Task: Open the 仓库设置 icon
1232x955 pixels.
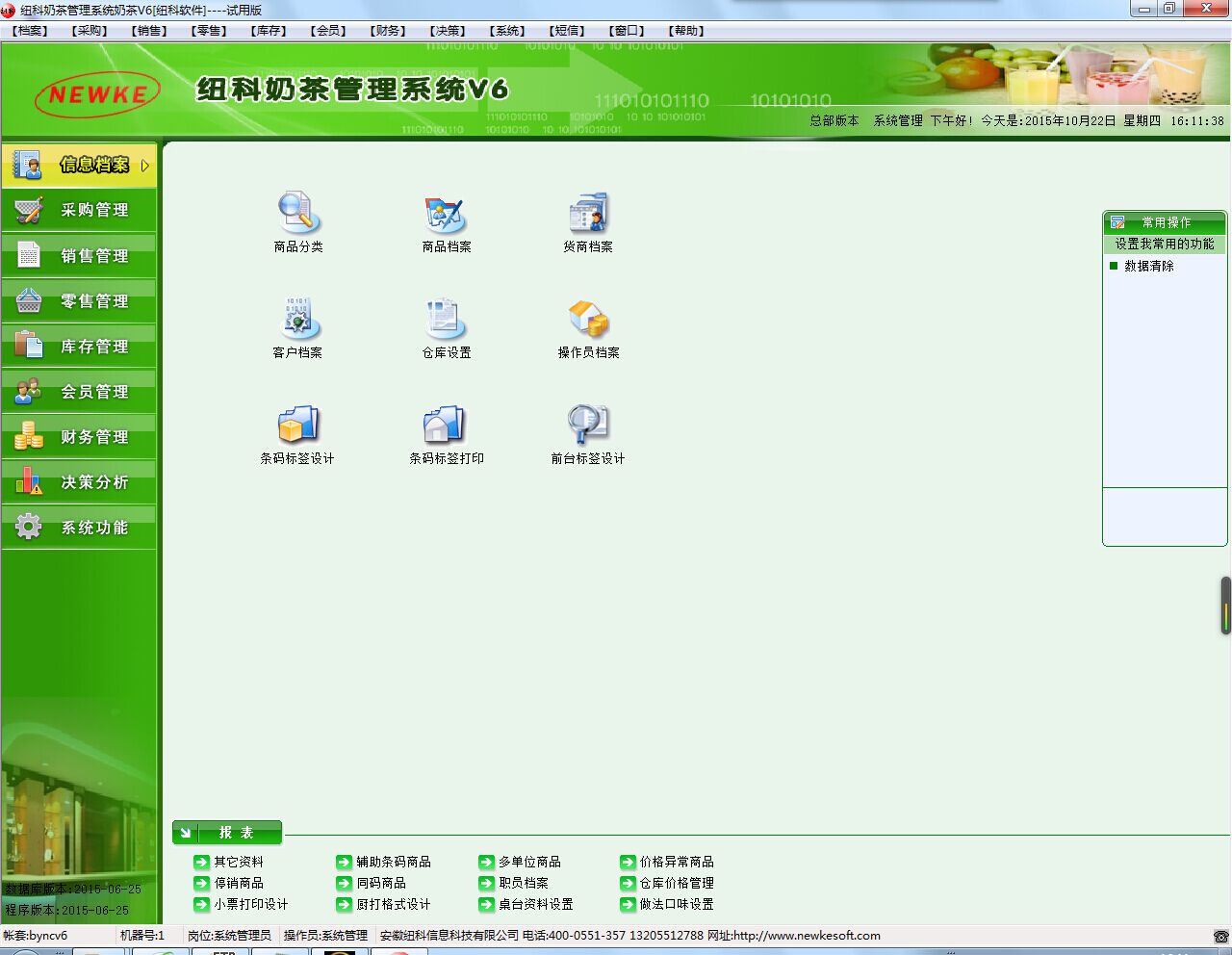Action: click(x=446, y=319)
